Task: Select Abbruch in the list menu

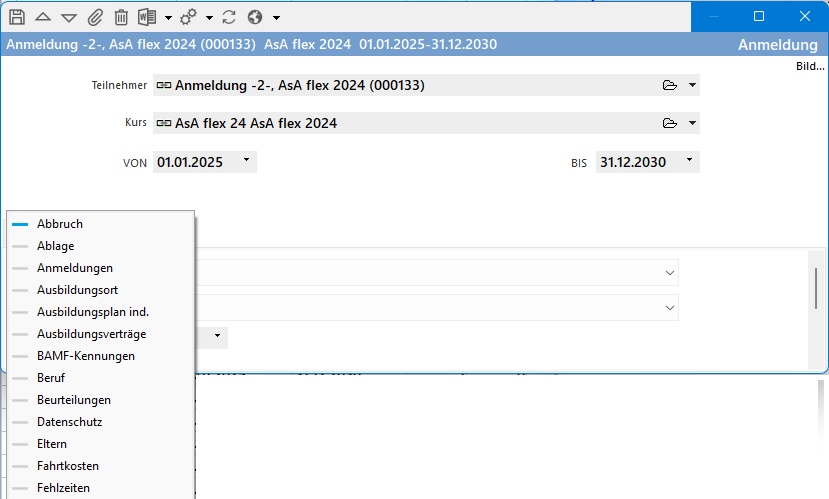Action: [x=60, y=224]
